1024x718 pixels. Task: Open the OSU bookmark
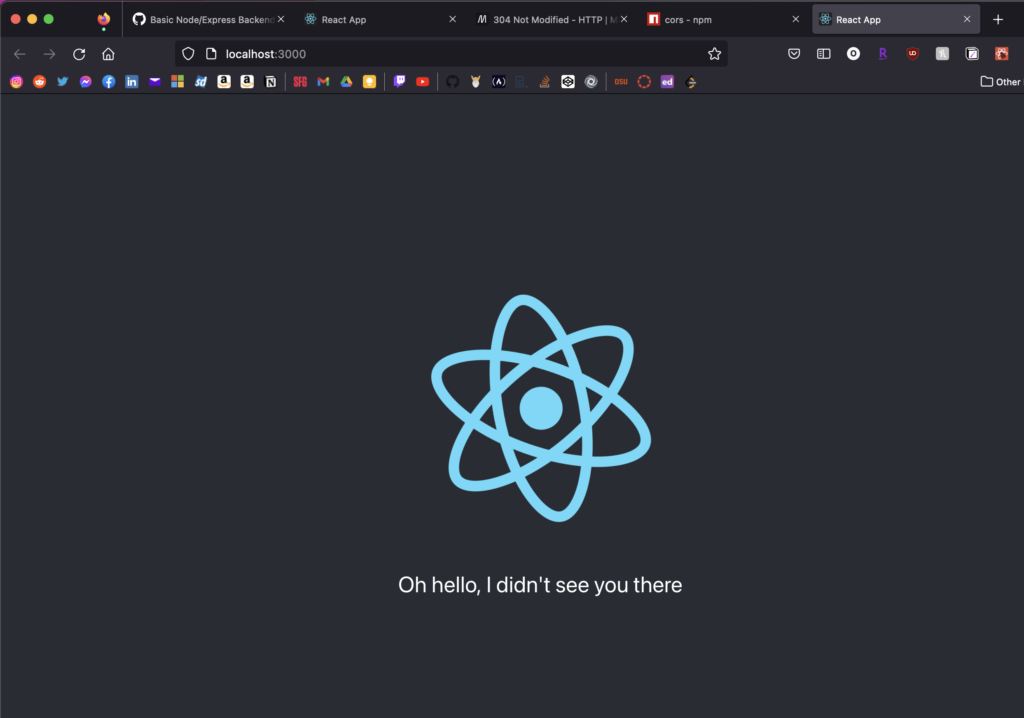click(x=621, y=82)
